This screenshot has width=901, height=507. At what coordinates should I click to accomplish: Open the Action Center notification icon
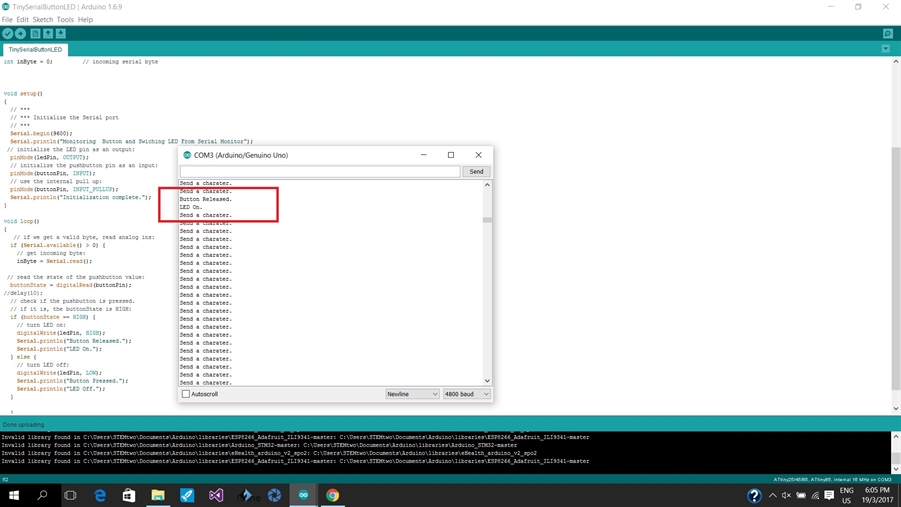tap(829, 495)
